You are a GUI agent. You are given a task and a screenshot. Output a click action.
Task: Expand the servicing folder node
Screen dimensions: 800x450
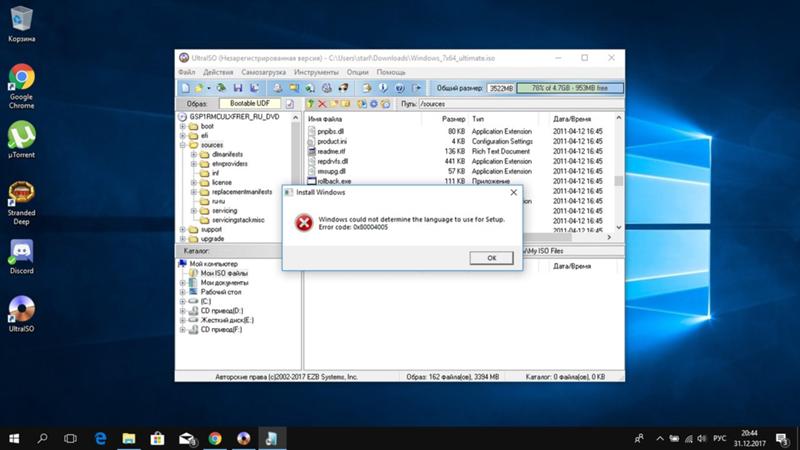194,210
